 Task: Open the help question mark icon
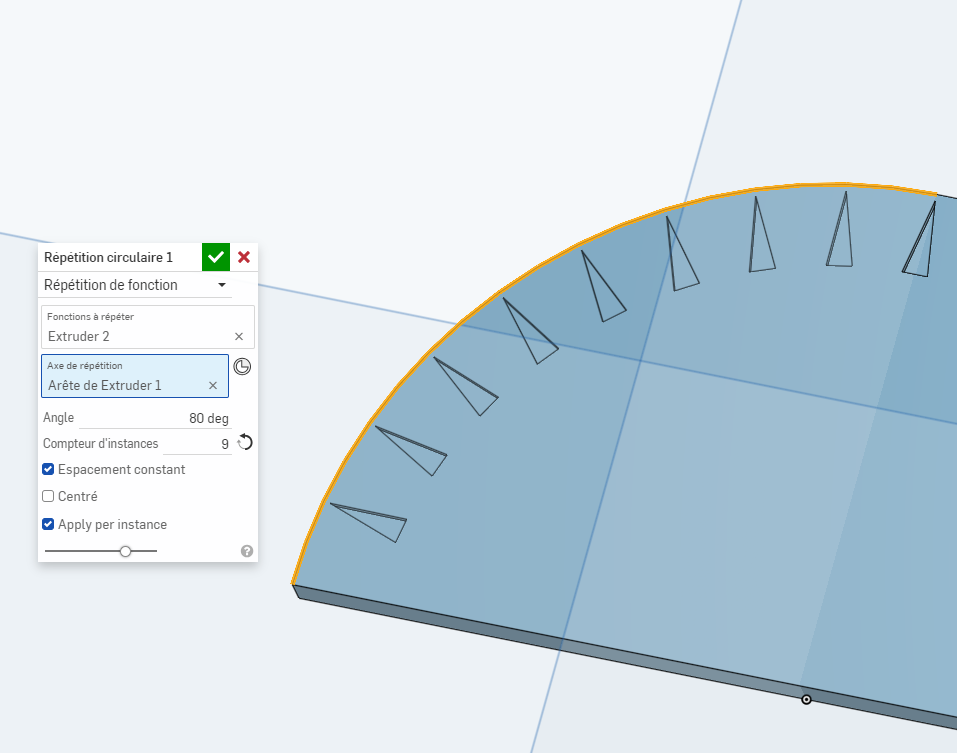pyautogui.click(x=247, y=551)
